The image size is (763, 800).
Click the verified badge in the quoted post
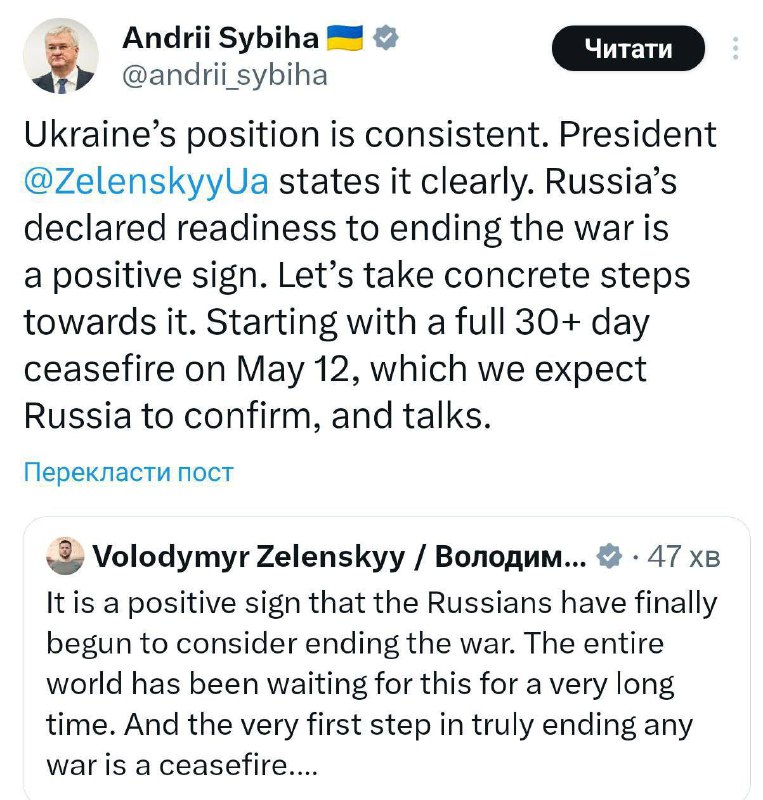pyautogui.click(x=609, y=556)
